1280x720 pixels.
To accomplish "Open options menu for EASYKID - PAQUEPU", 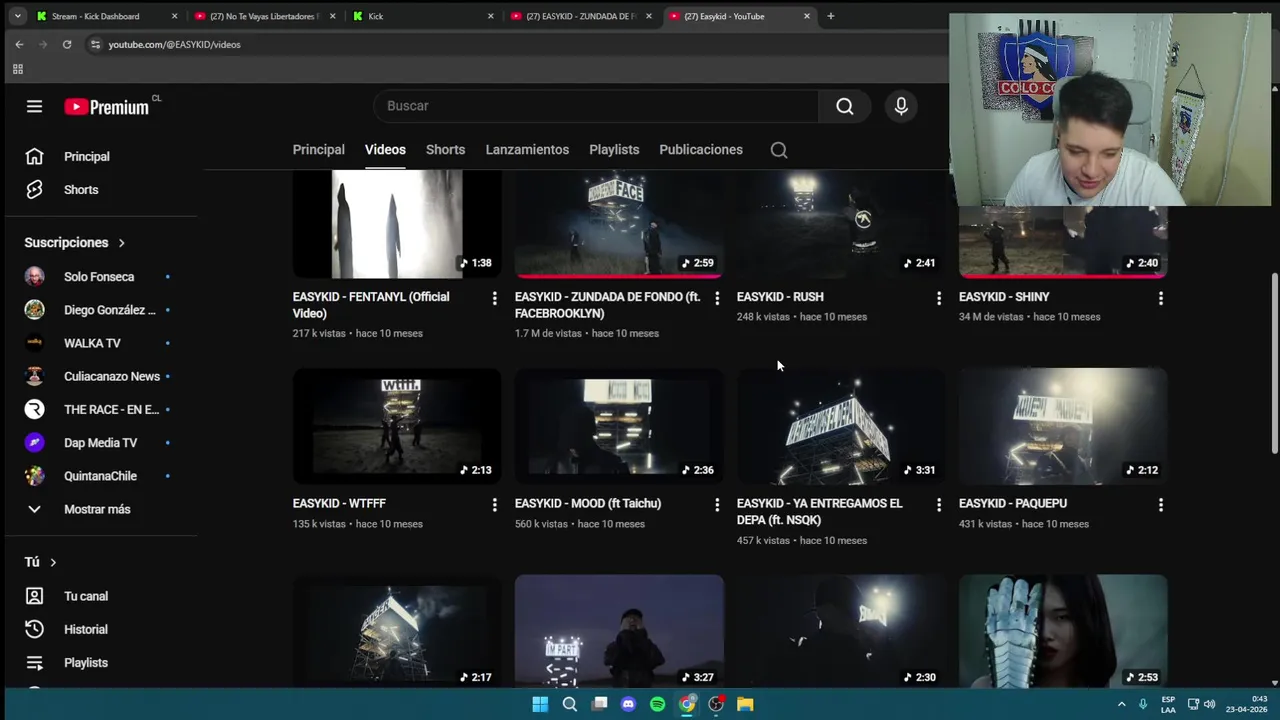I will point(1160,505).
